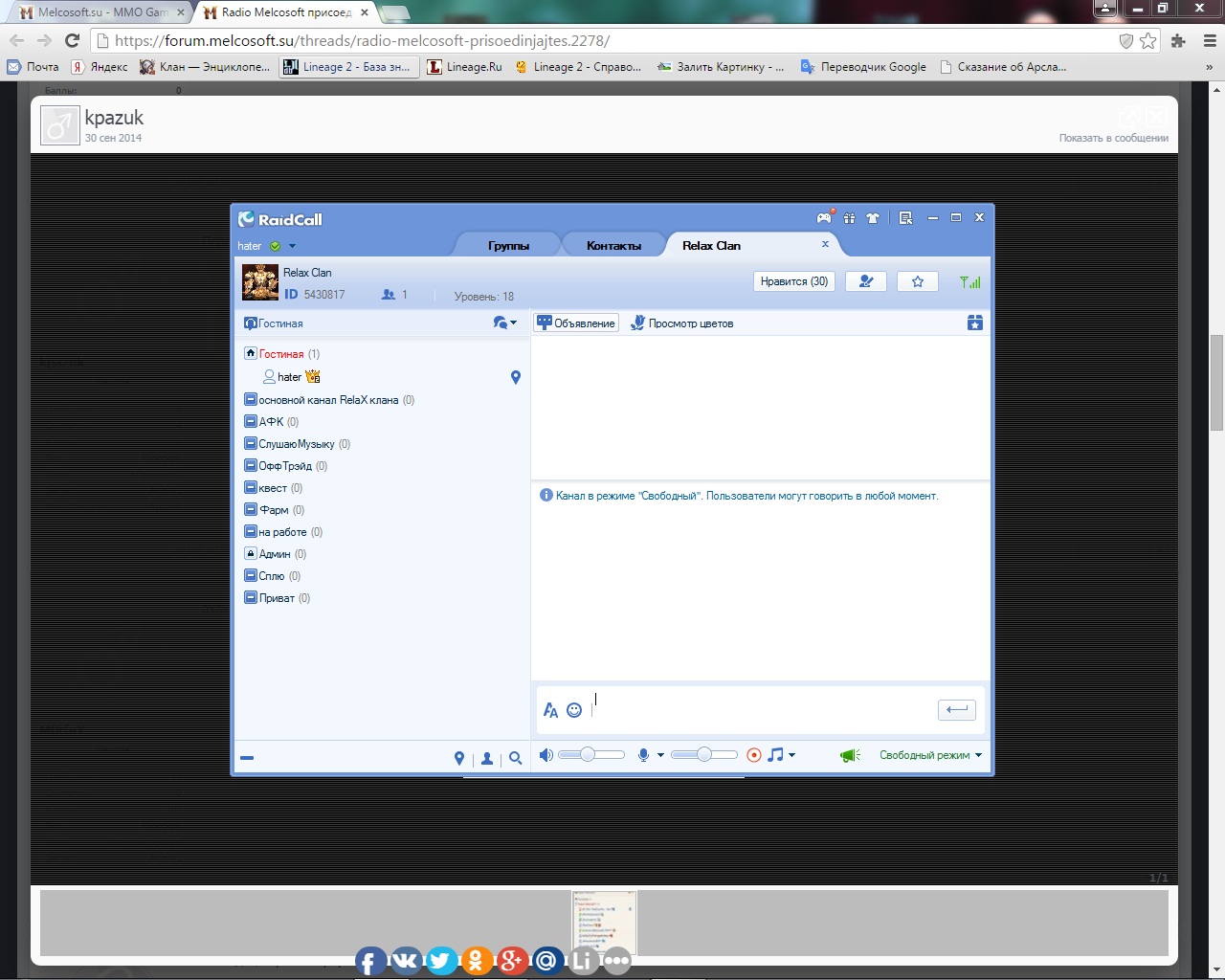
Task: Select the квест channel
Action: 273,488
